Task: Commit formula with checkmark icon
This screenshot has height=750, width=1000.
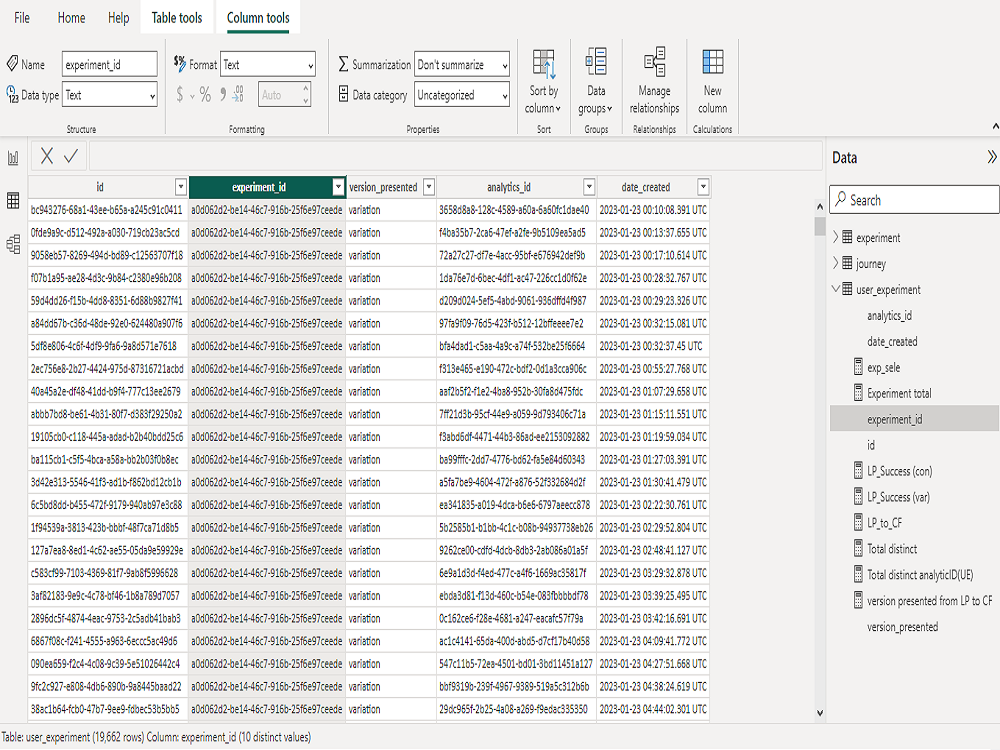Action: point(71,156)
